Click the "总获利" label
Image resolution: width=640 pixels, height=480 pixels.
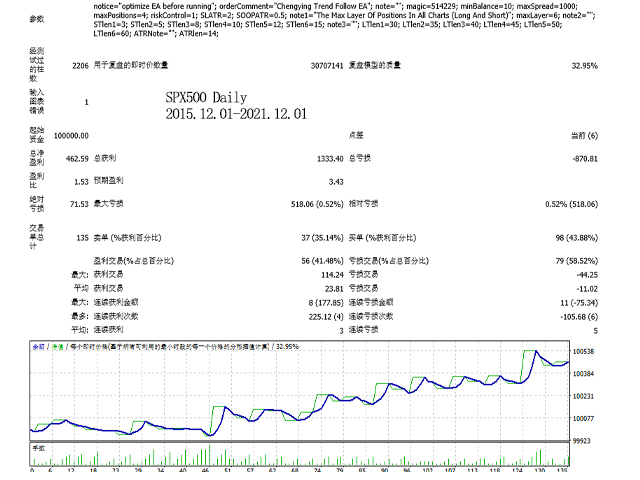[x=105, y=158]
